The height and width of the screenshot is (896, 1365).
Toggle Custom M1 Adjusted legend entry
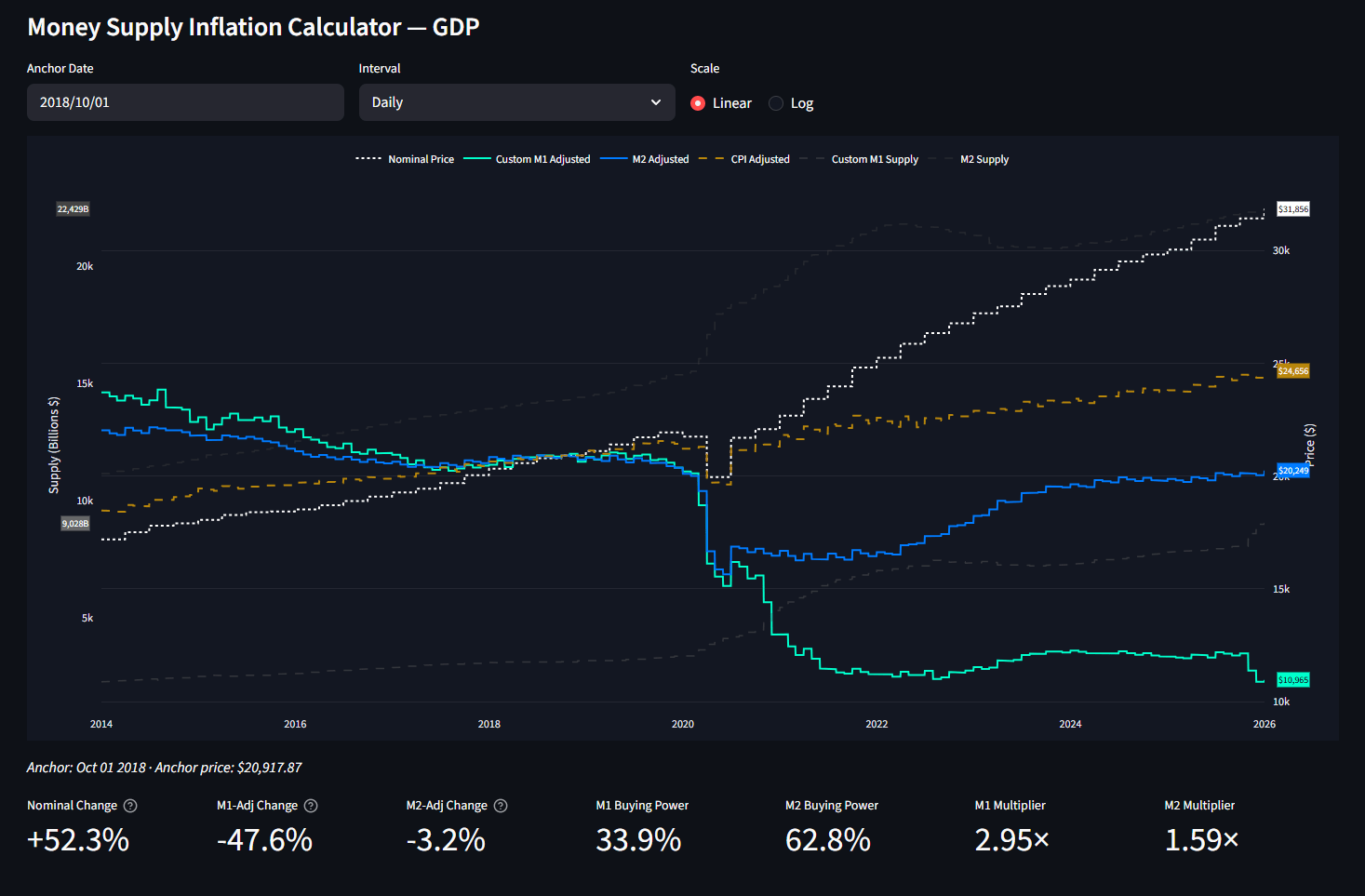tap(527, 159)
